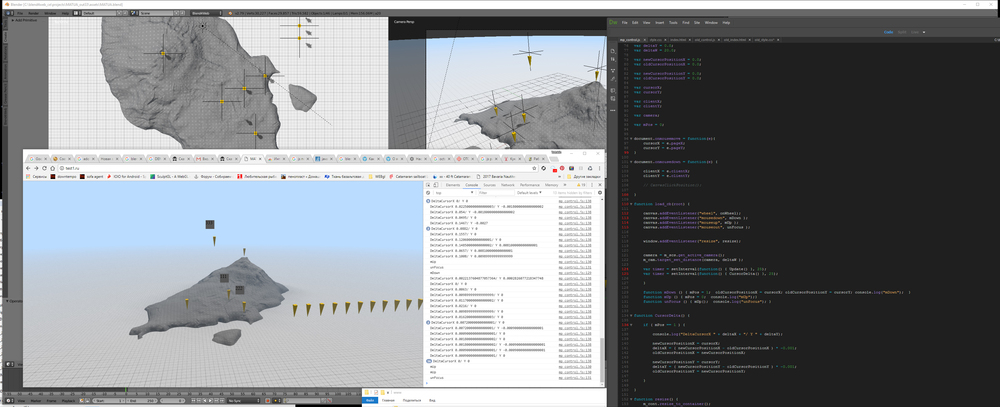Open the DevTools Elements panel tab

(453, 185)
